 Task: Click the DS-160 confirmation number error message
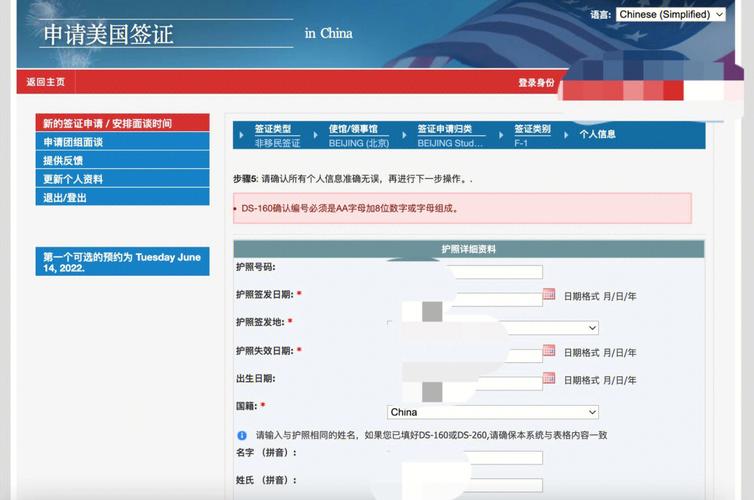click(462, 208)
